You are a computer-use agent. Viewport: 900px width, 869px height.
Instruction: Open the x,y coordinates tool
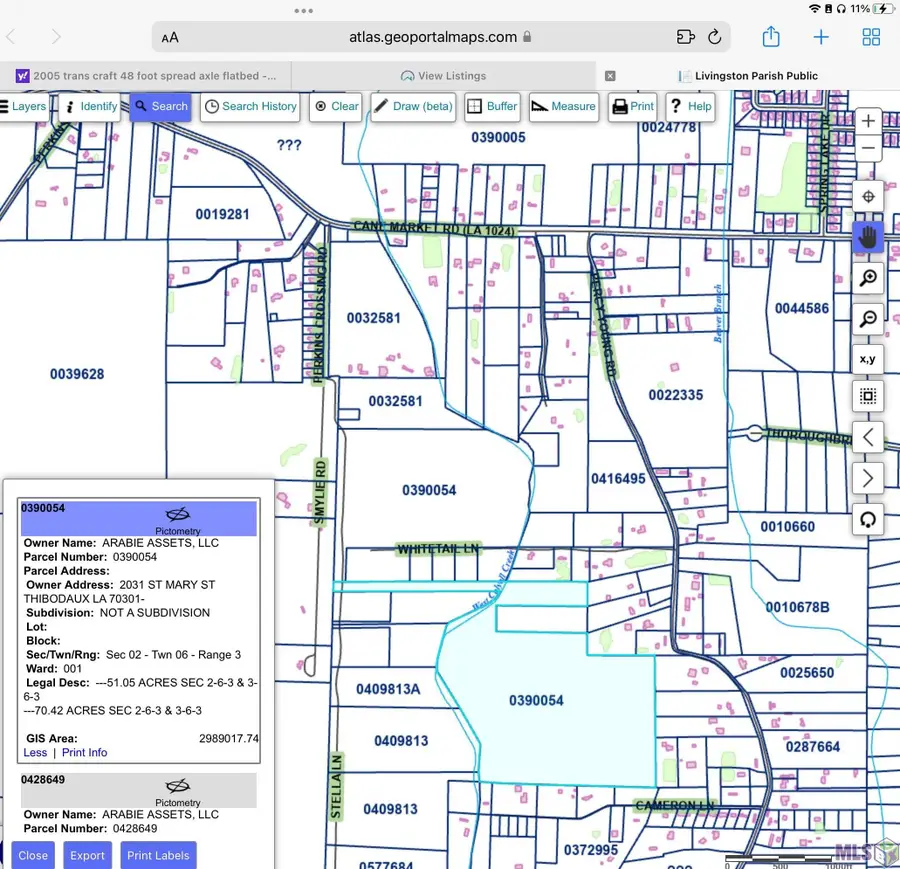click(868, 359)
